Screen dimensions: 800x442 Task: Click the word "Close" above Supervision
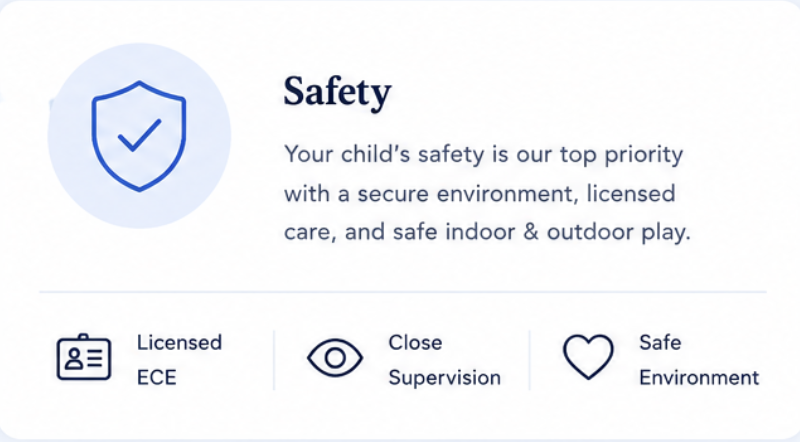coord(415,342)
